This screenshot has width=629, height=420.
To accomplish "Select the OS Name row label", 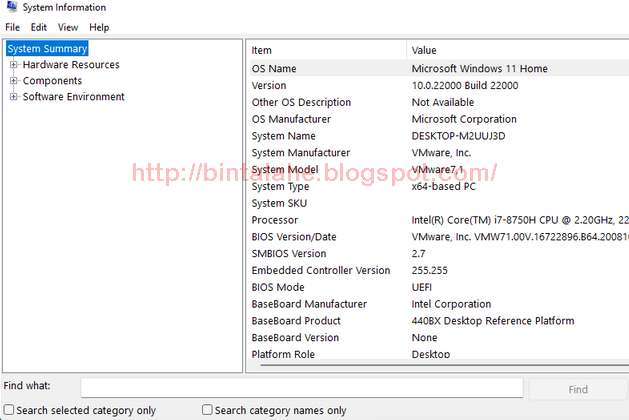I will point(274,69).
